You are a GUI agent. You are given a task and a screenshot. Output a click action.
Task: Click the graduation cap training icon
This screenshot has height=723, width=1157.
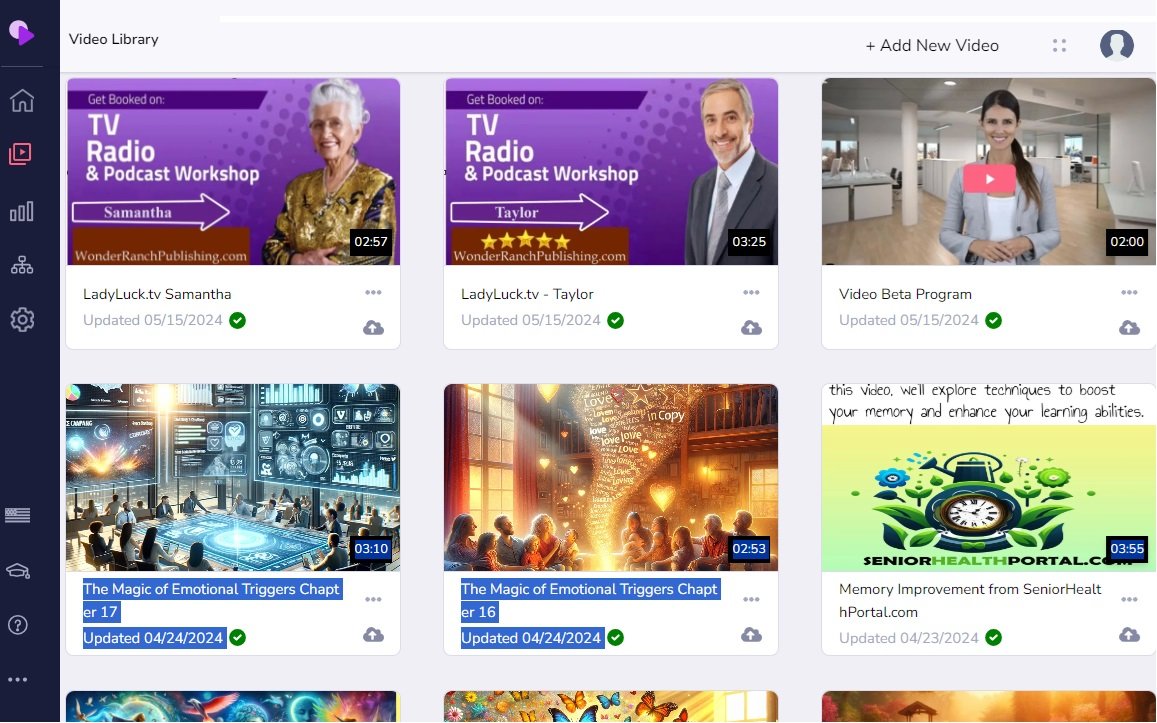pos(18,570)
